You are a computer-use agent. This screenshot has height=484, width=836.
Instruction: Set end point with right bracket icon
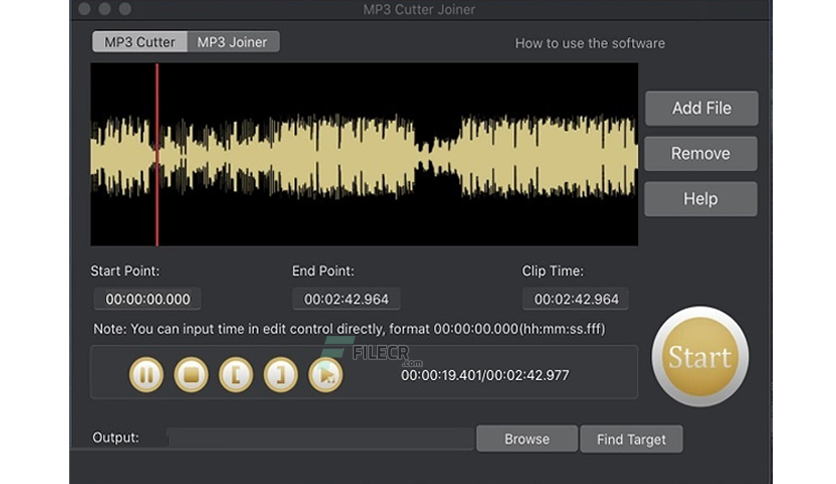pyautogui.click(x=280, y=375)
